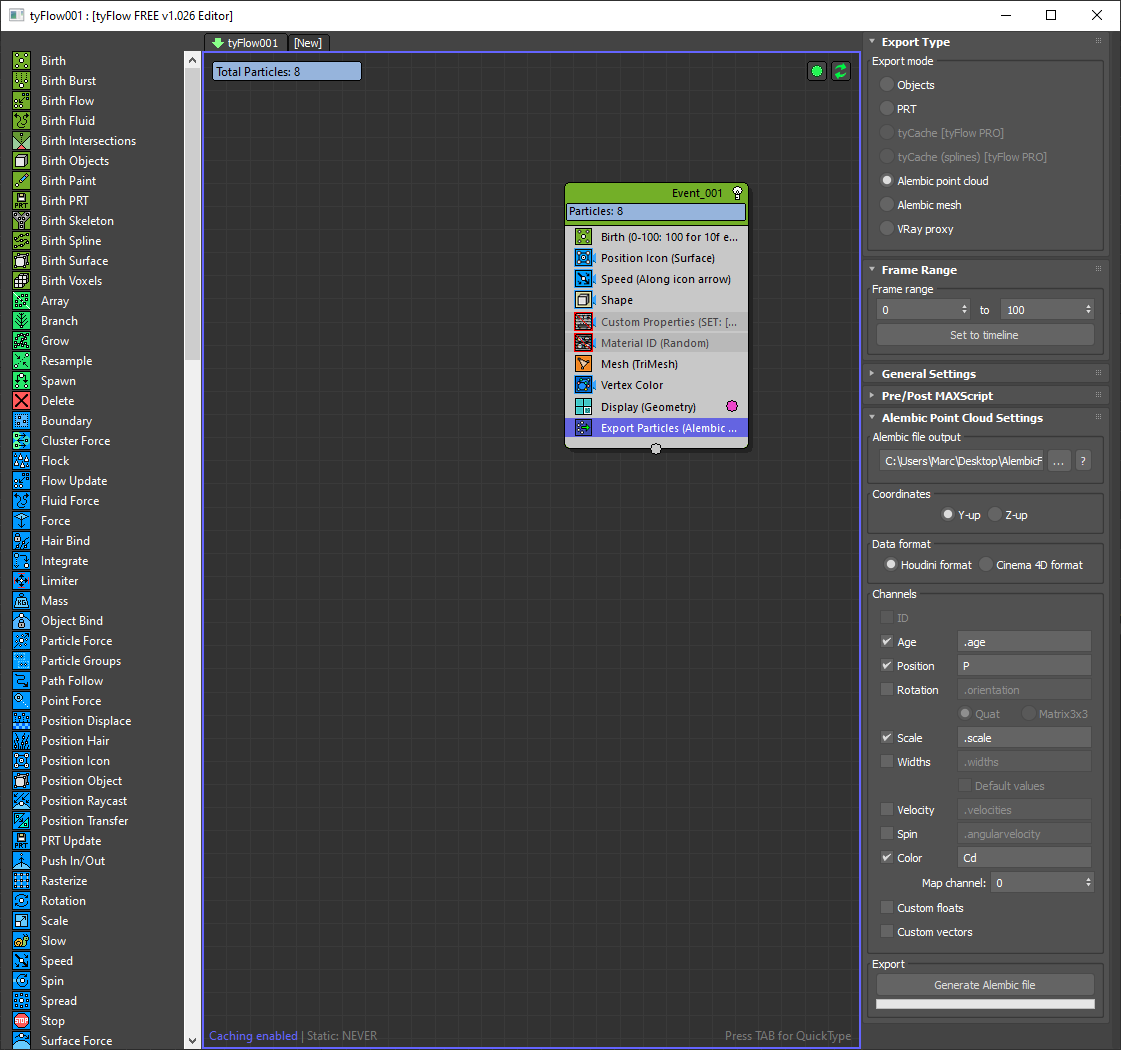Select the Birth Burst operator icon

point(21,81)
